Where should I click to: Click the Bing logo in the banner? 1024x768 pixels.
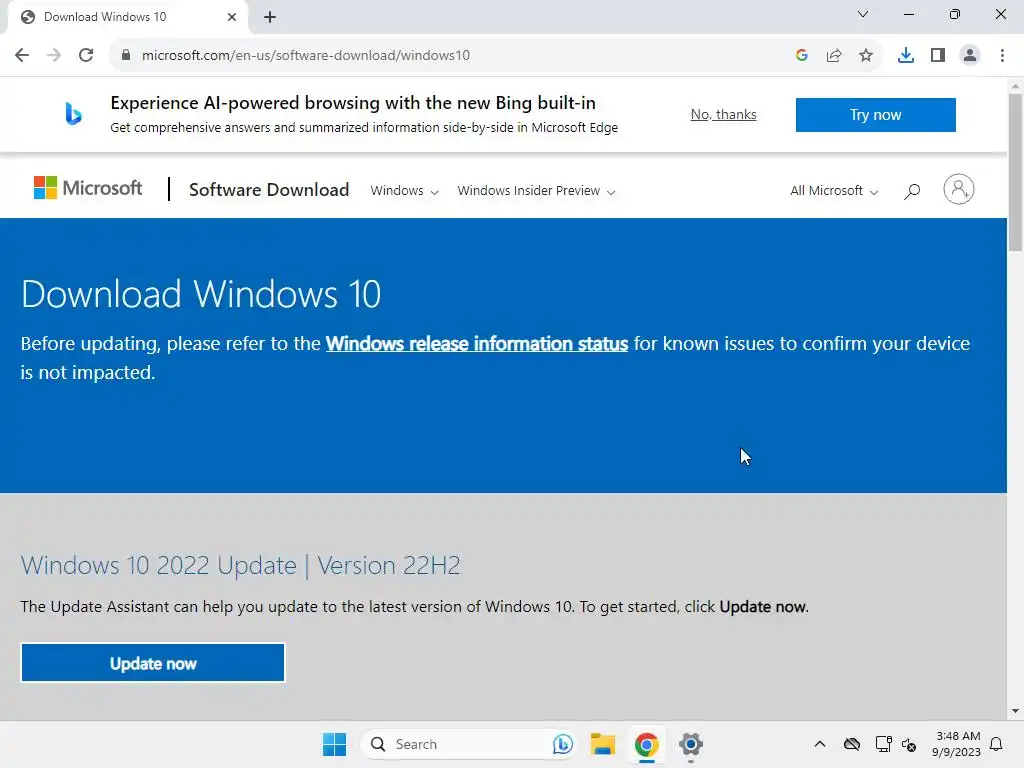(x=73, y=114)
